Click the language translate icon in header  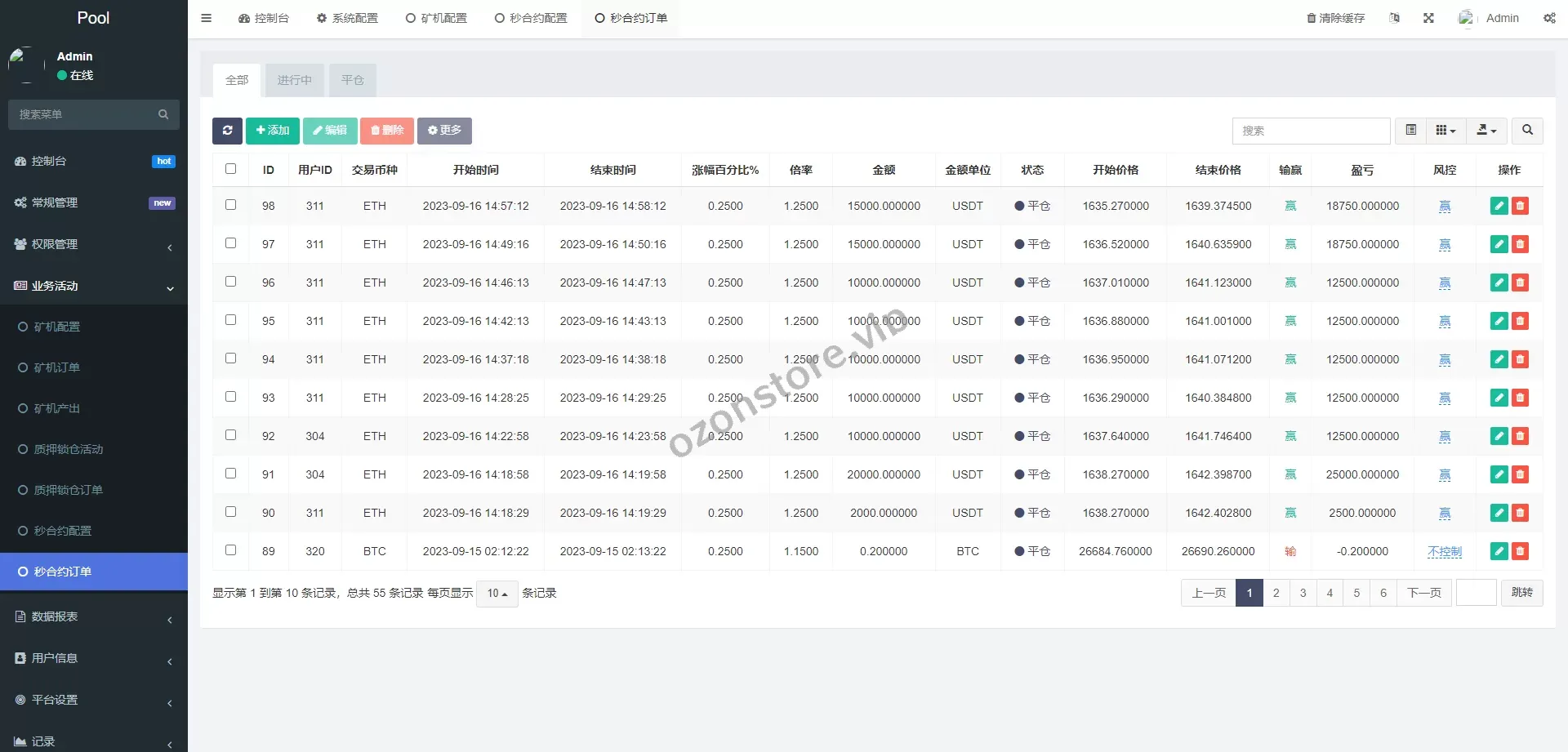(x=1394, y=18)
